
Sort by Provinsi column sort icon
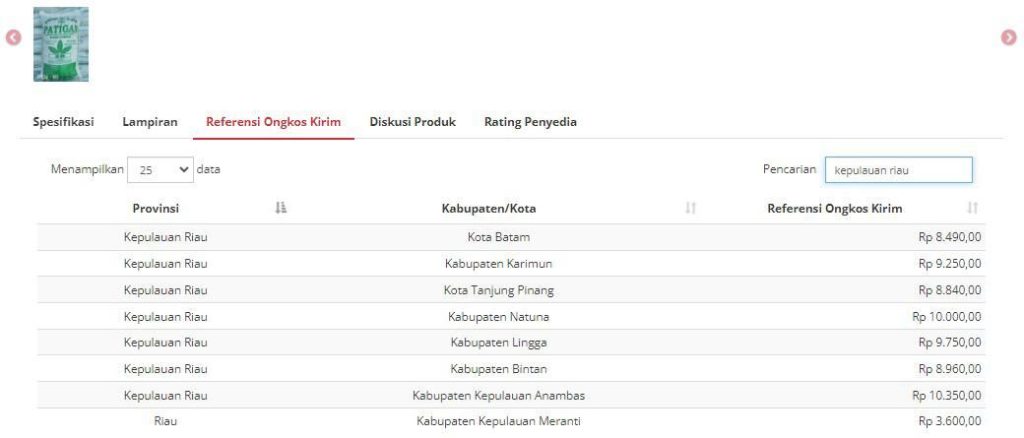[x=281, y=208]
